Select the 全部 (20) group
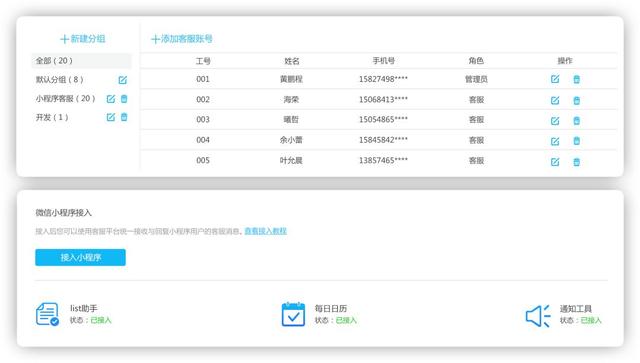 81,61
